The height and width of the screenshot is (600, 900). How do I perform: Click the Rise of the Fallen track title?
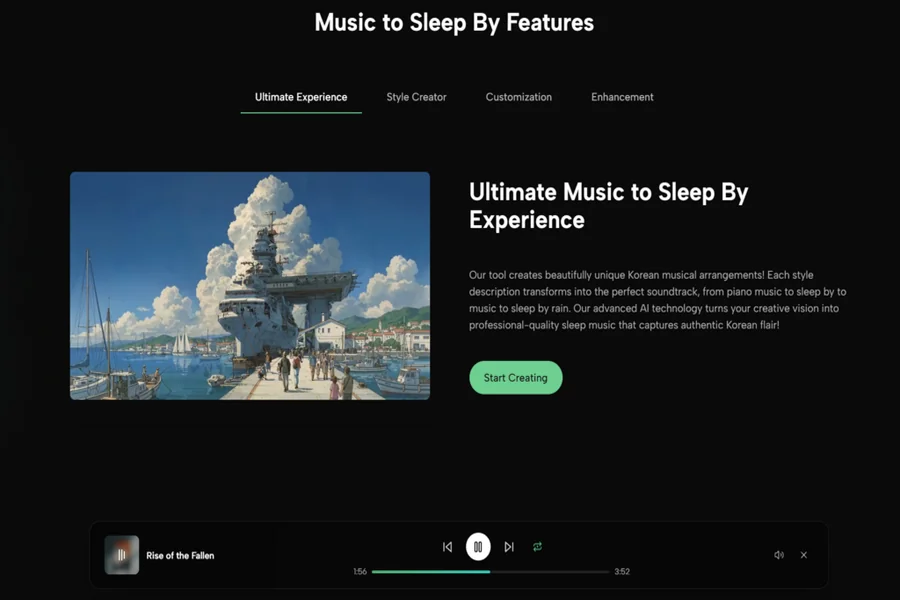pos(180,556)
